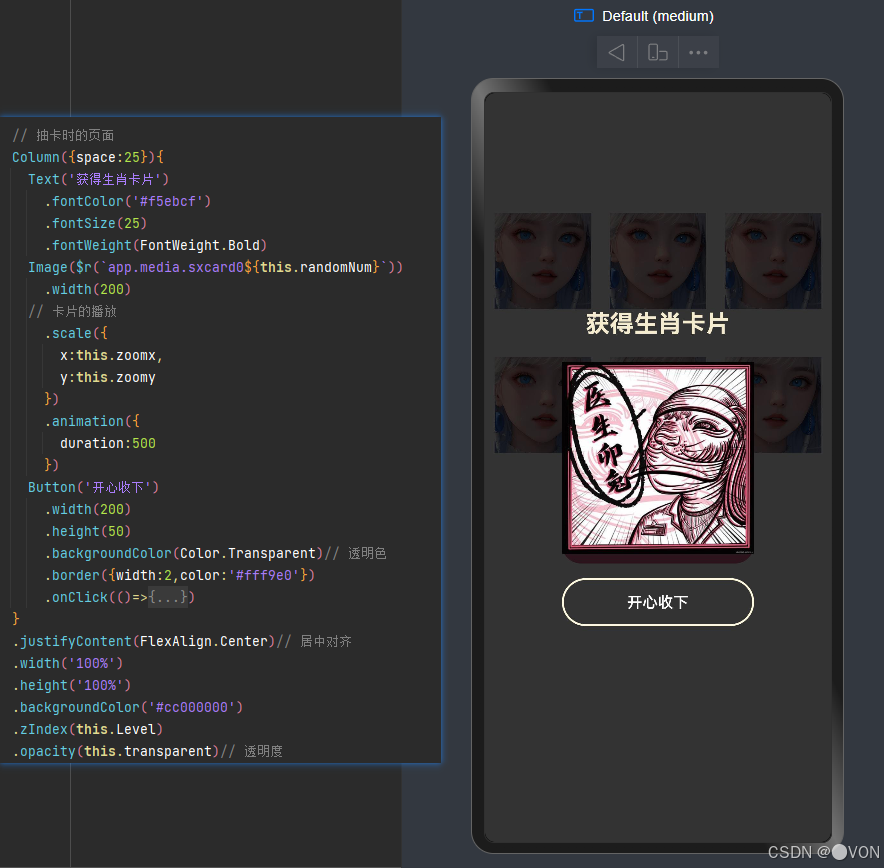
Task: Click the Column({space:25}){ code line
Action: pos(88,157)
